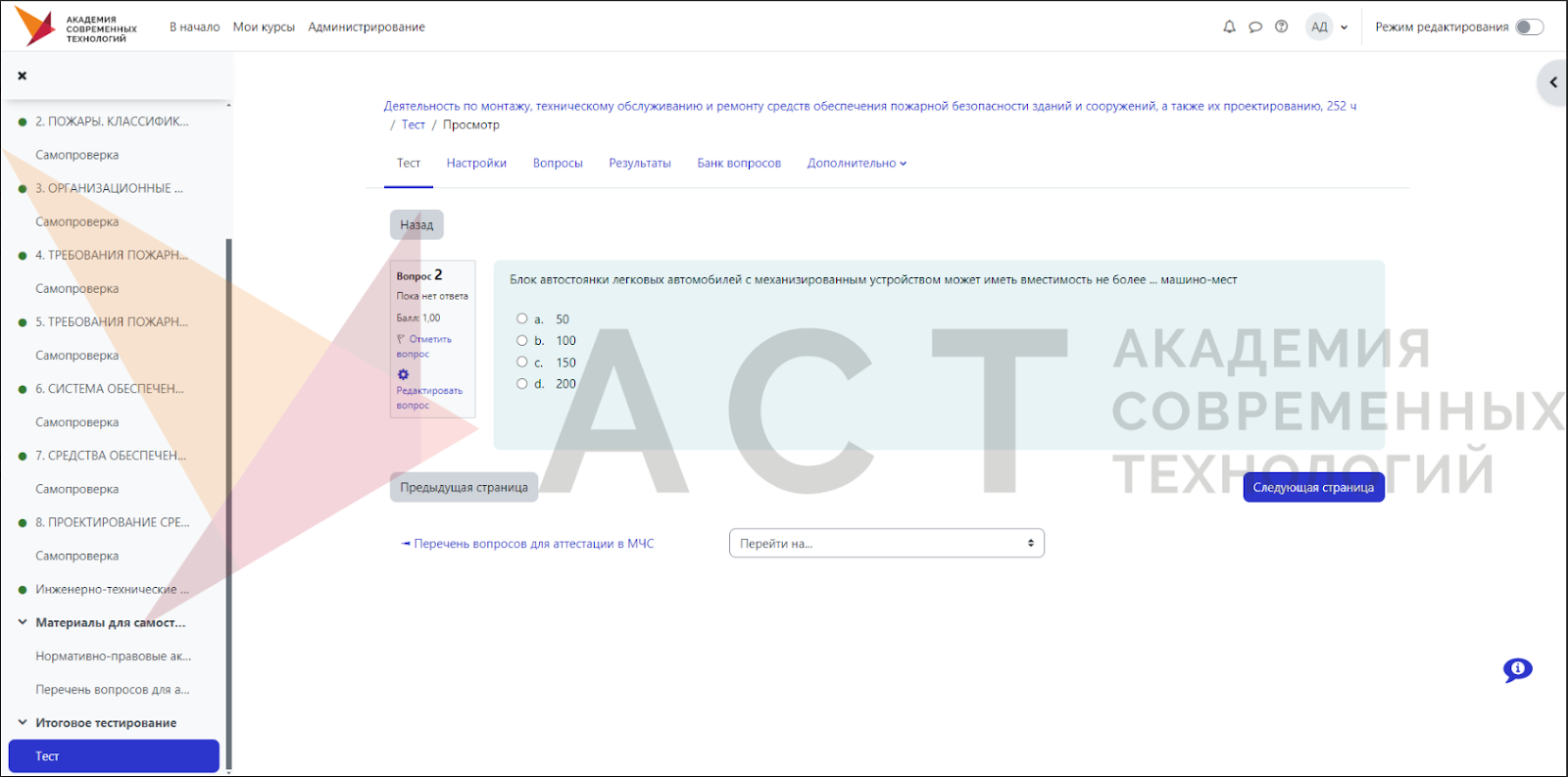Switch to the Тест tab

click(409, 164)
